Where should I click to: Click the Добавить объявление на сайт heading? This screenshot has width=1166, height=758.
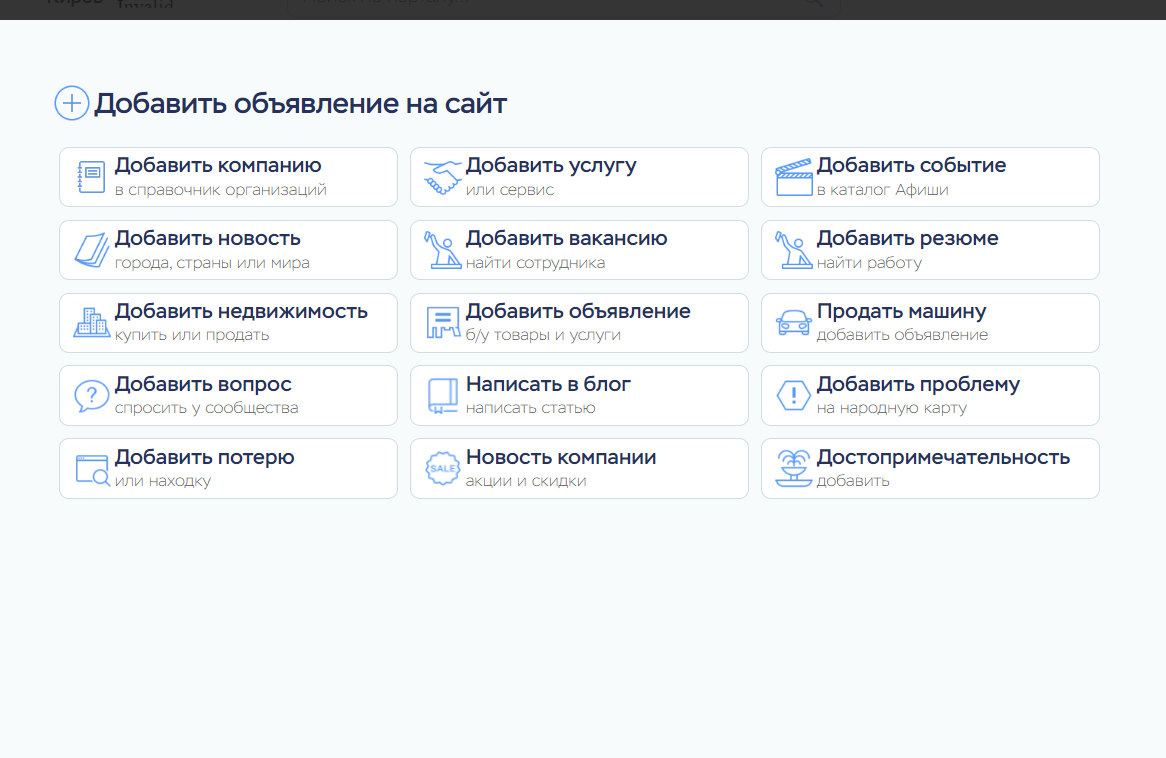point(300,103)
